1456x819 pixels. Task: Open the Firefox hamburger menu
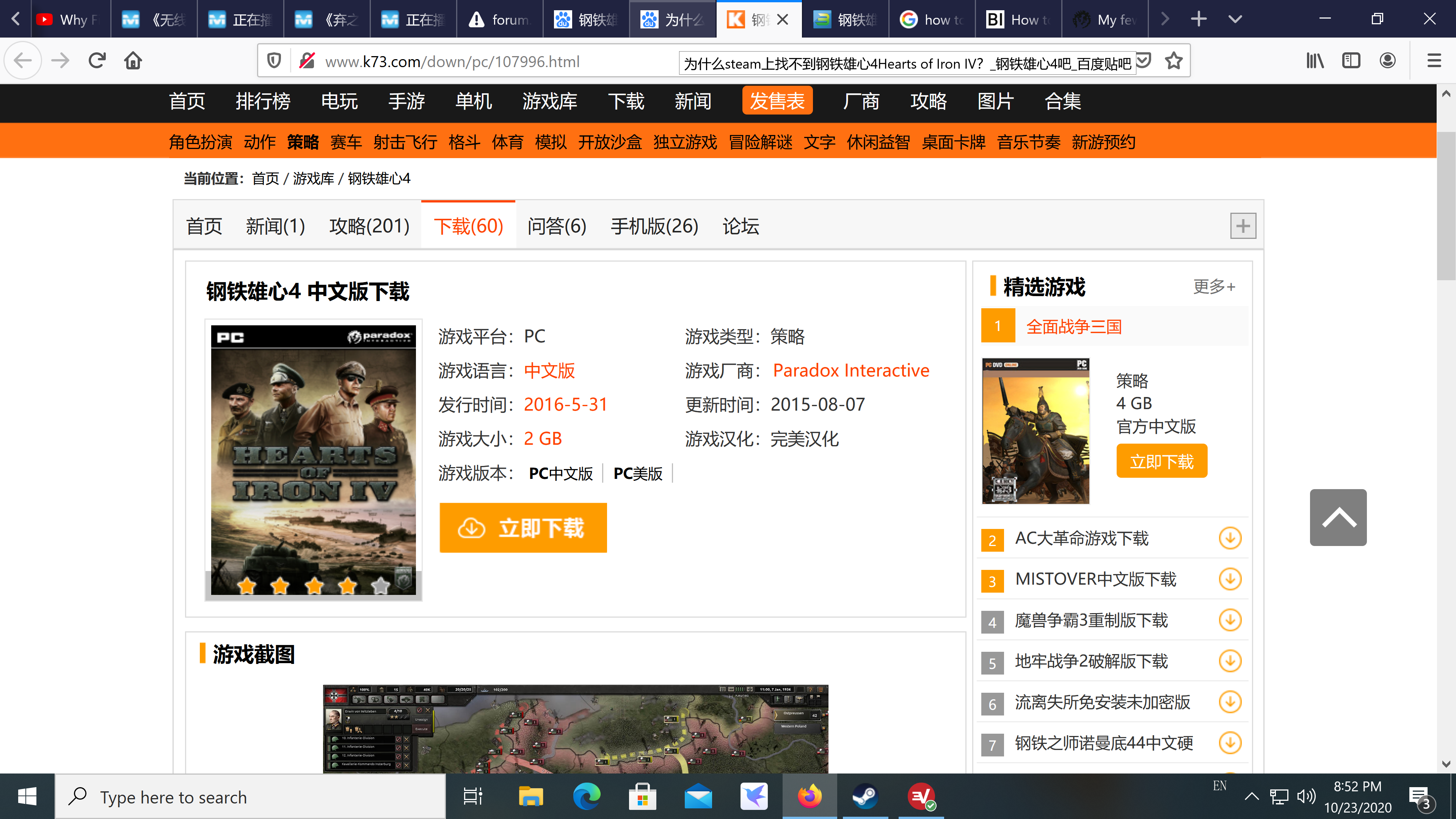point(1434,61)
